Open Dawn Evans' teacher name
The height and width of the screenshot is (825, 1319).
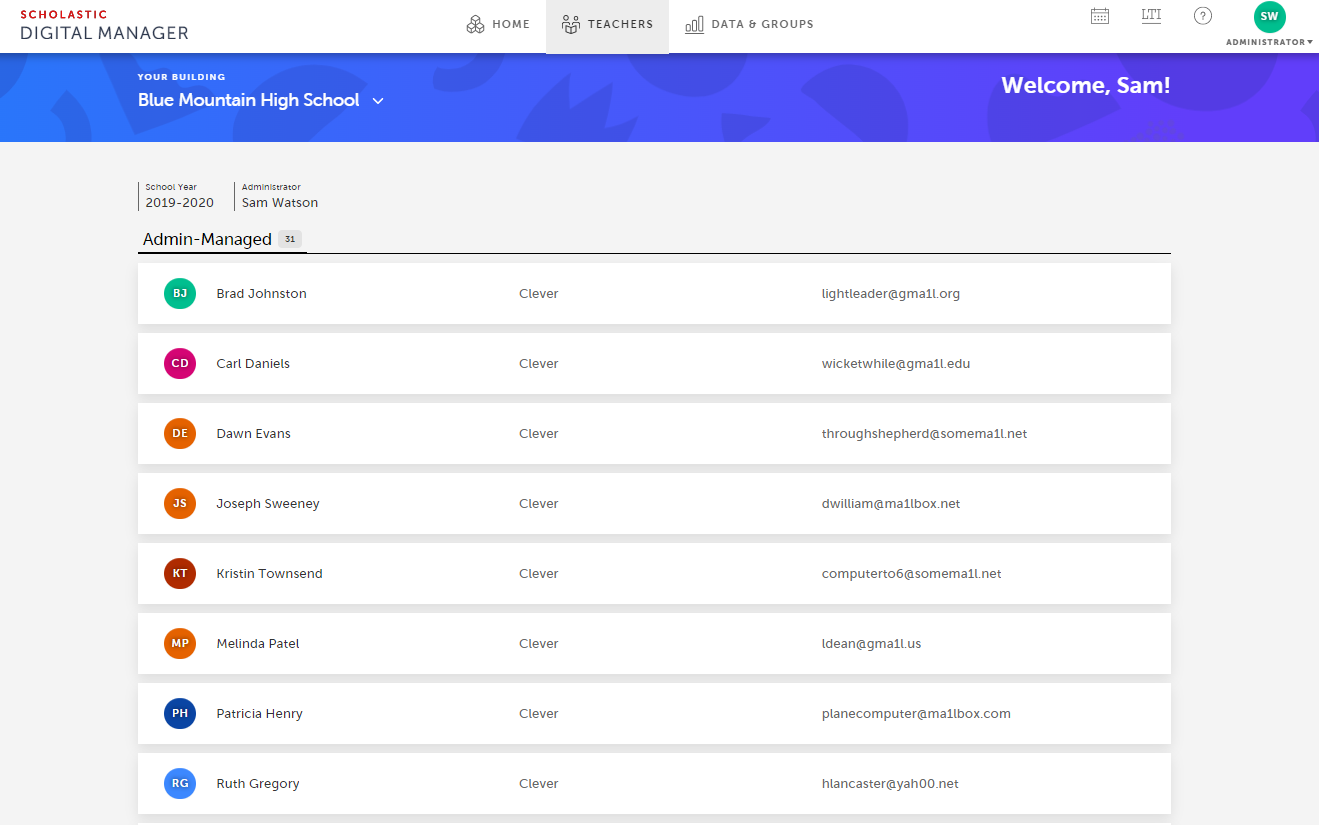point(254,434)
